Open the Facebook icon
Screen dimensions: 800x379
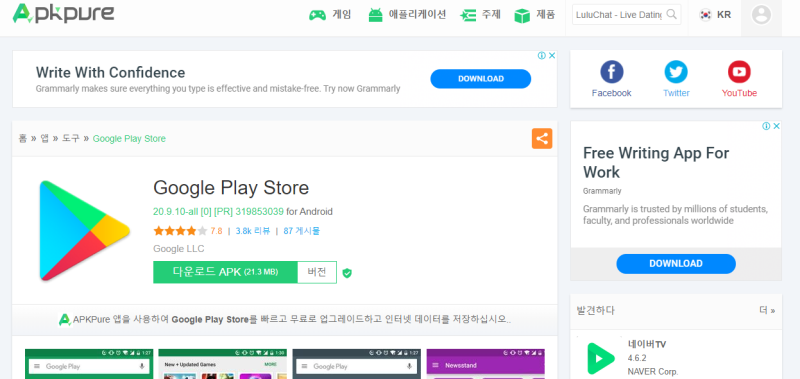611,72
